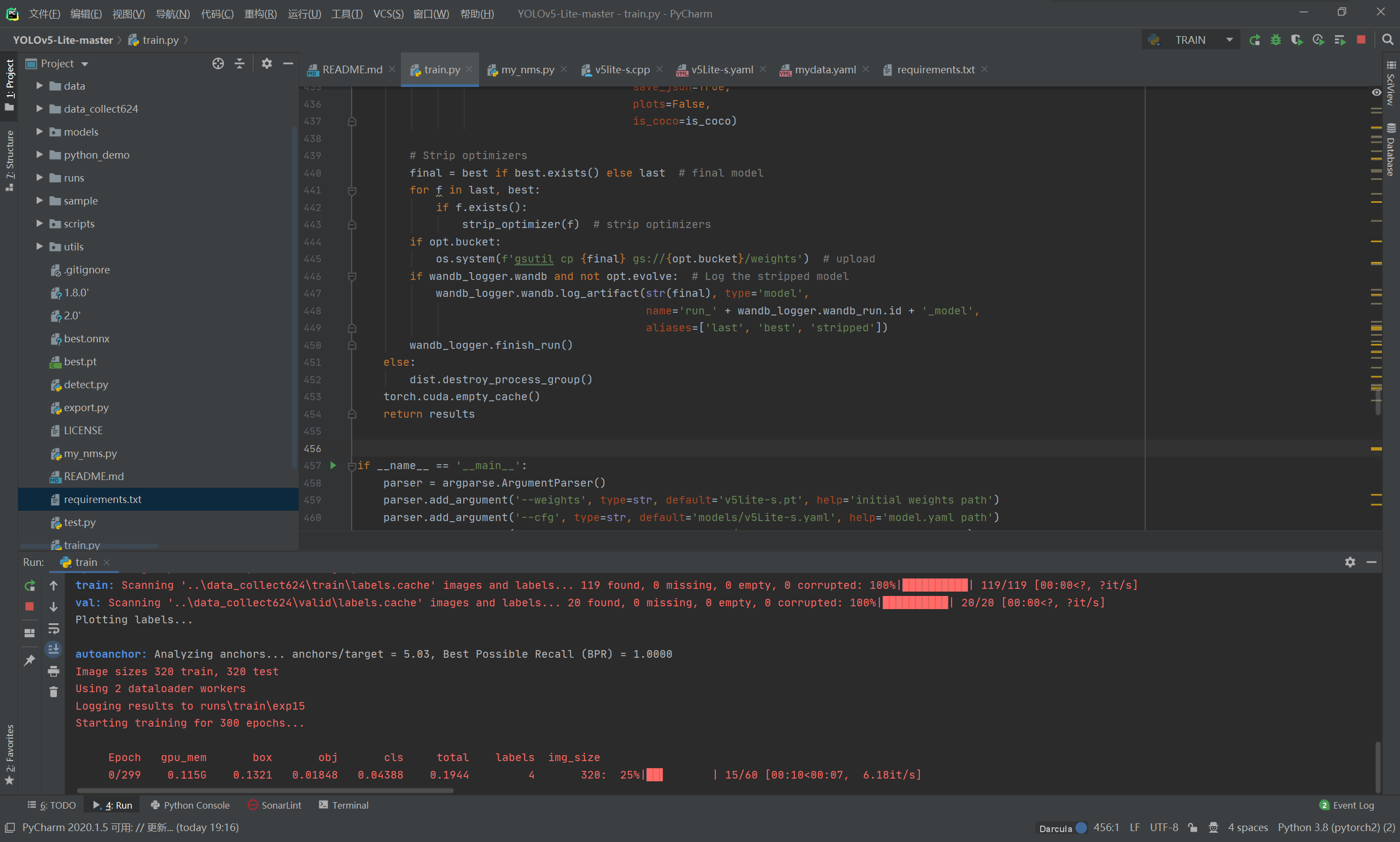This screenshot has width=1400, height=842.
Task: Toggle soft-wrap in Run console
Action: click(x=54, y=628)
